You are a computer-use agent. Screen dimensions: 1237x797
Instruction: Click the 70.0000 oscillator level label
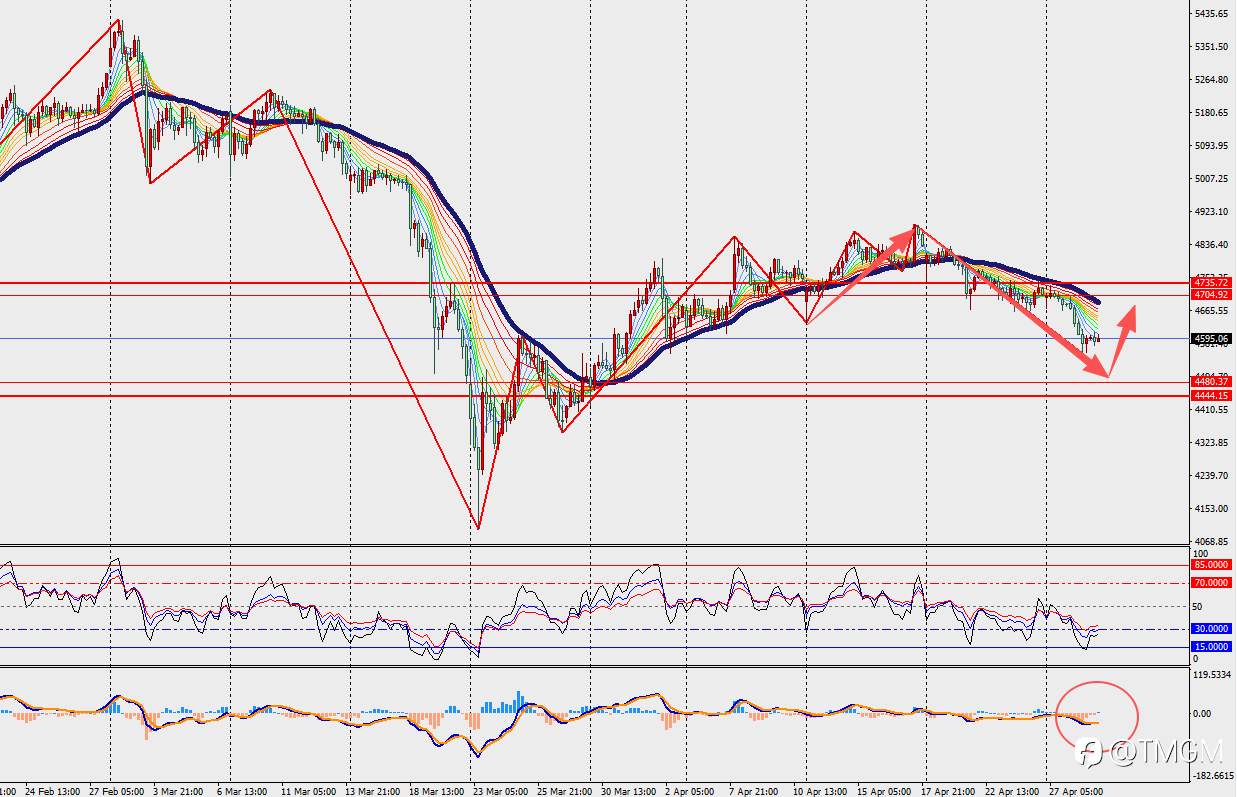(1211, 582)
